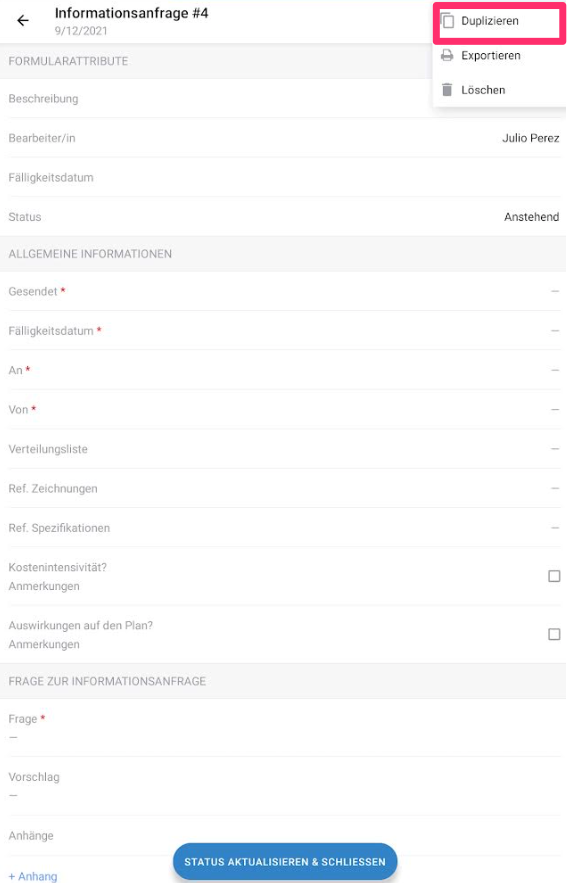This screenshot has width=567, height=883.
Task: Click the Exportieren printer icon
Action: pos(447,55)
